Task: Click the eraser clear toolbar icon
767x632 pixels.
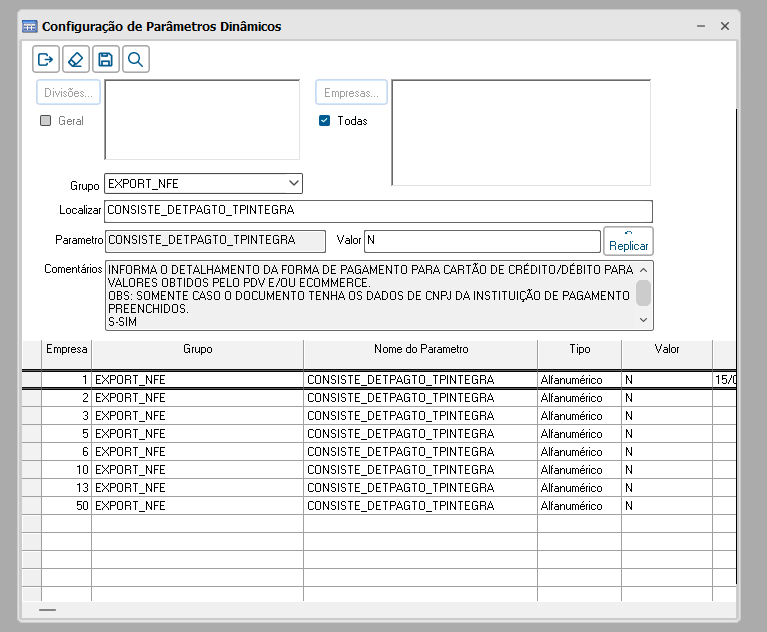Action: click(x=76, y=60)
